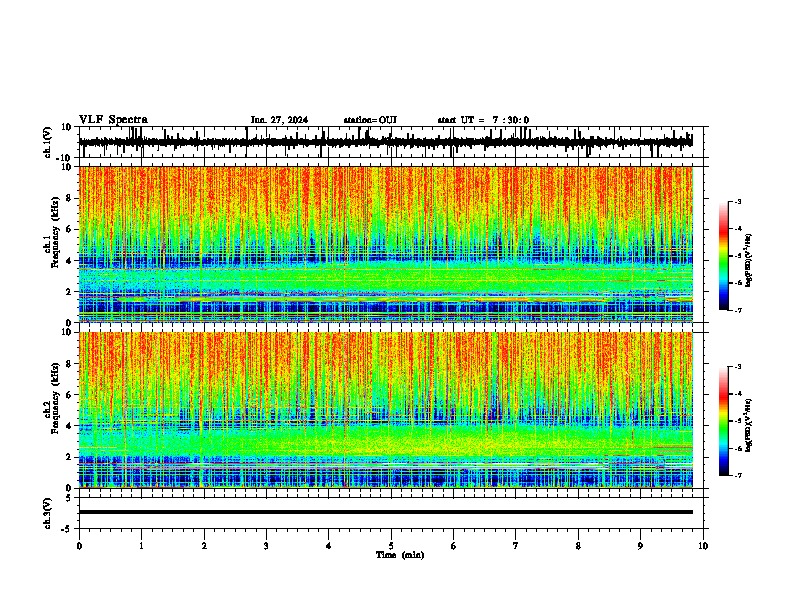The height and width of the screenshot is (612, 792).
Task: Click the ch.2 colorbar's 'log(PSD)' label
Action: click(x=748, y=425)
